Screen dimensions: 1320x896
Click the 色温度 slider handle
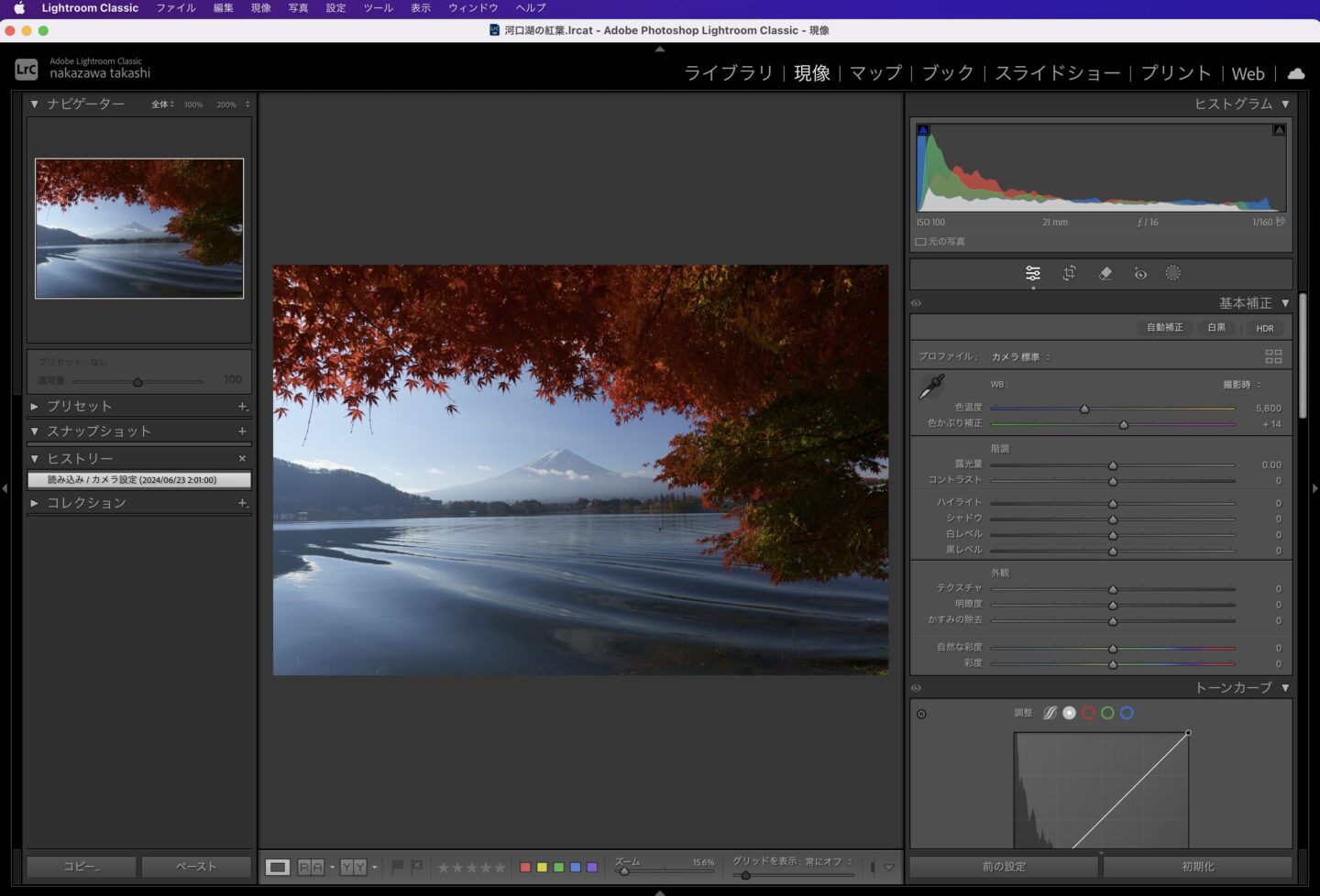coord(1084,409)
